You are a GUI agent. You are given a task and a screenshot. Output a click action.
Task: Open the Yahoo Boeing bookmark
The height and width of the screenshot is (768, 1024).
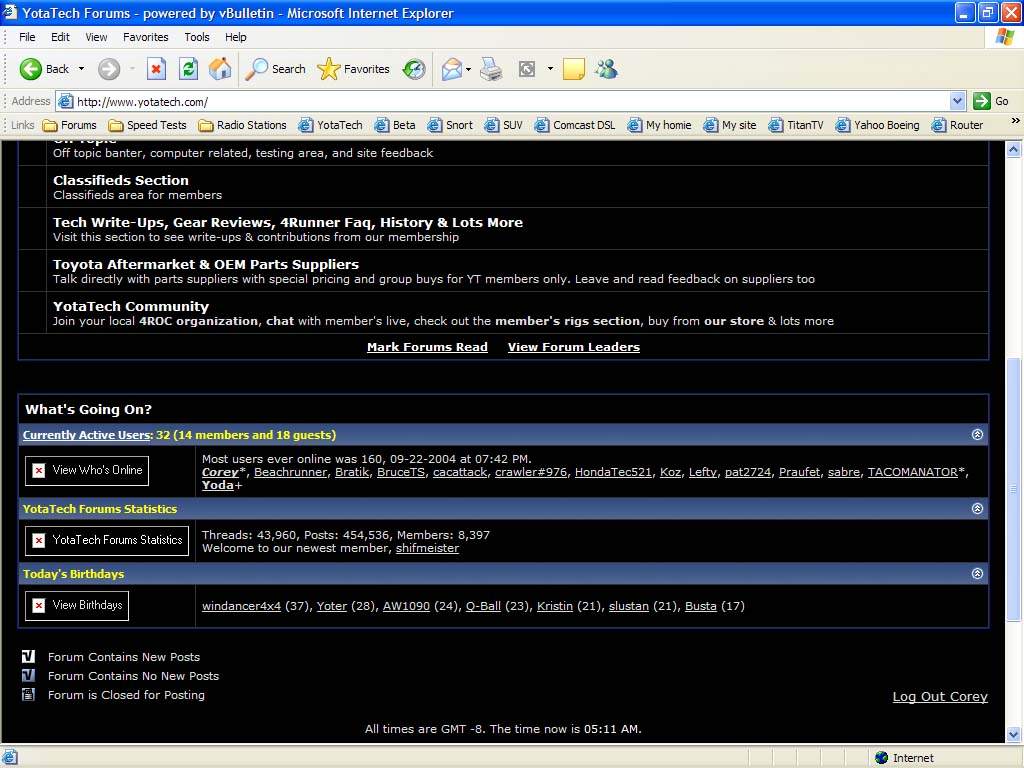pos(878,125)
